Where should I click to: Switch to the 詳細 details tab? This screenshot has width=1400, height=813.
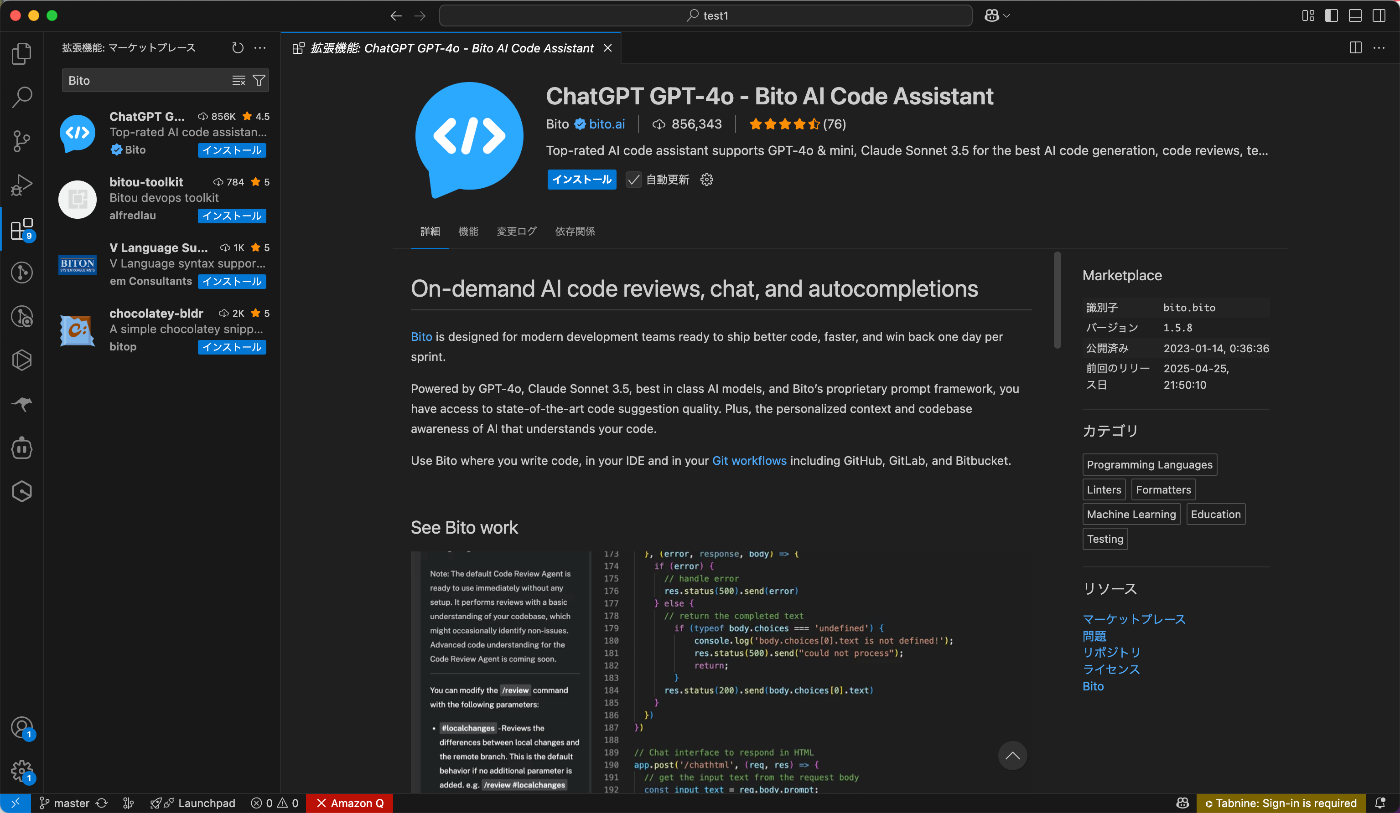point(430,231)
